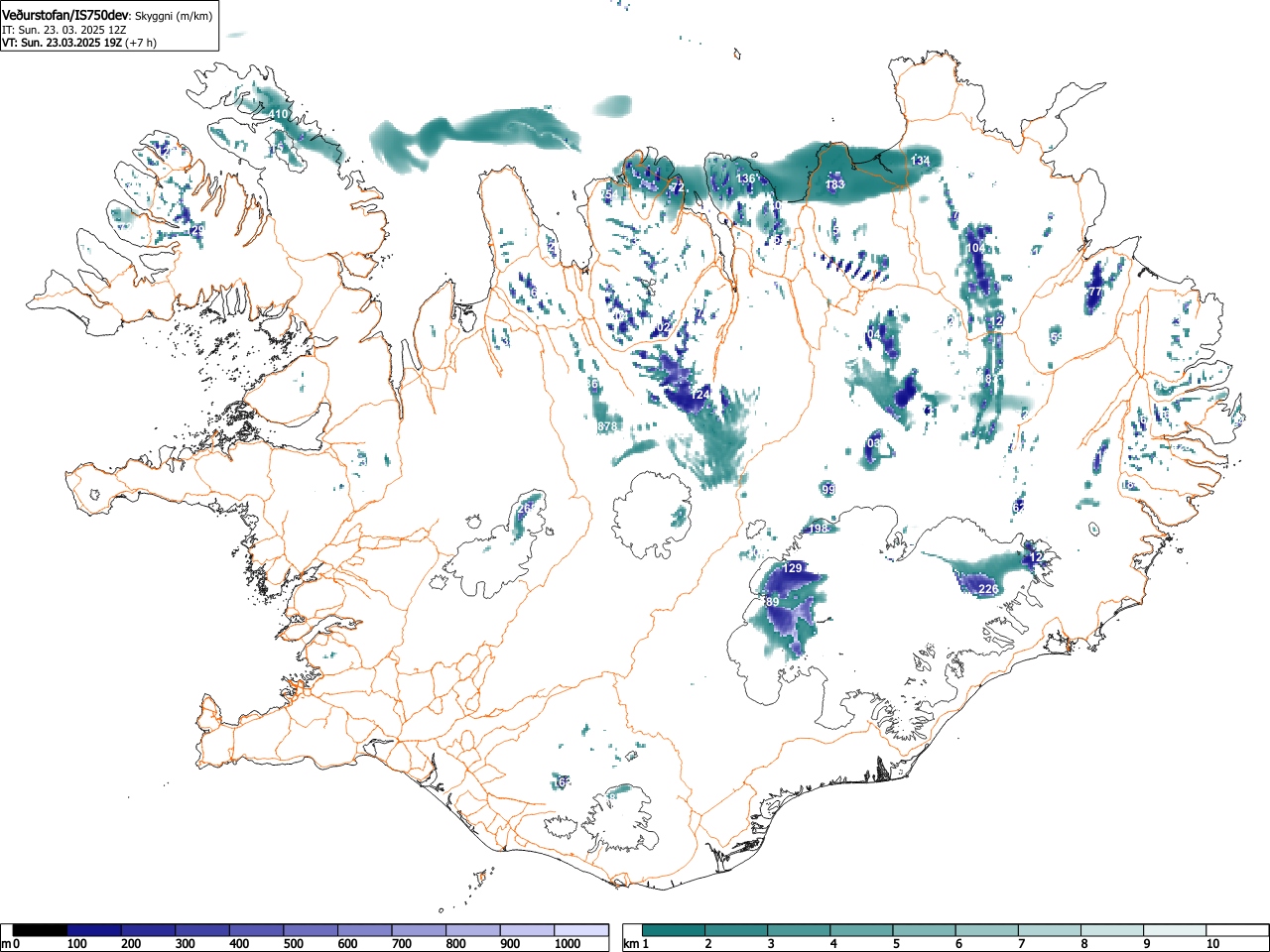Click the '198' visibility value on the map
Image resolution: width=1270 pixels, height=952 pixels.
pyautogui.click(x=819, y=529)
